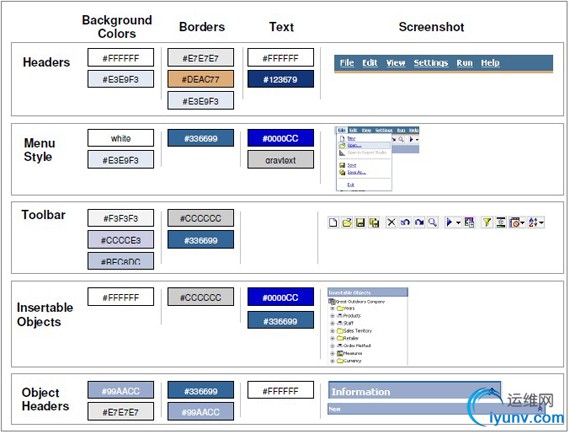Click the Borders column heading
This screenshot has height=434, width=570.
coord(202,27)
